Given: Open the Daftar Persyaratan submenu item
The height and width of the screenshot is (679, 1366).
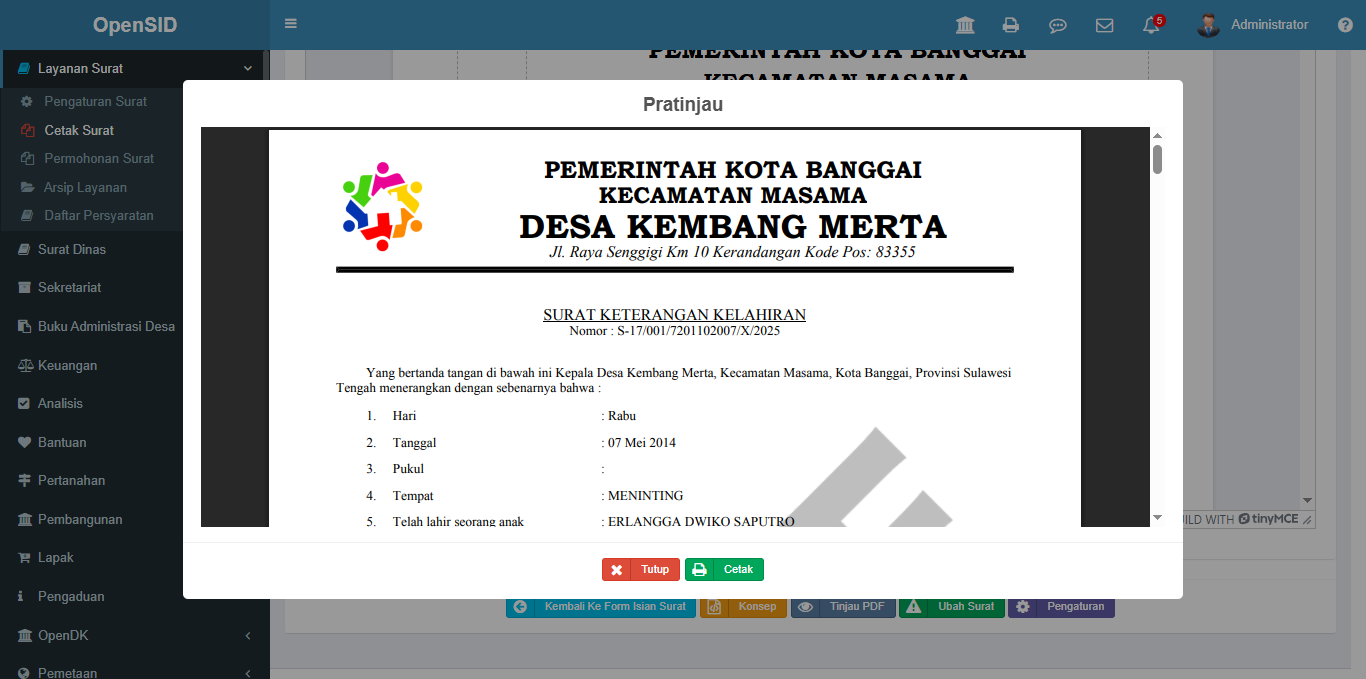Looking at the screenshot, I should tap(98, 215).
